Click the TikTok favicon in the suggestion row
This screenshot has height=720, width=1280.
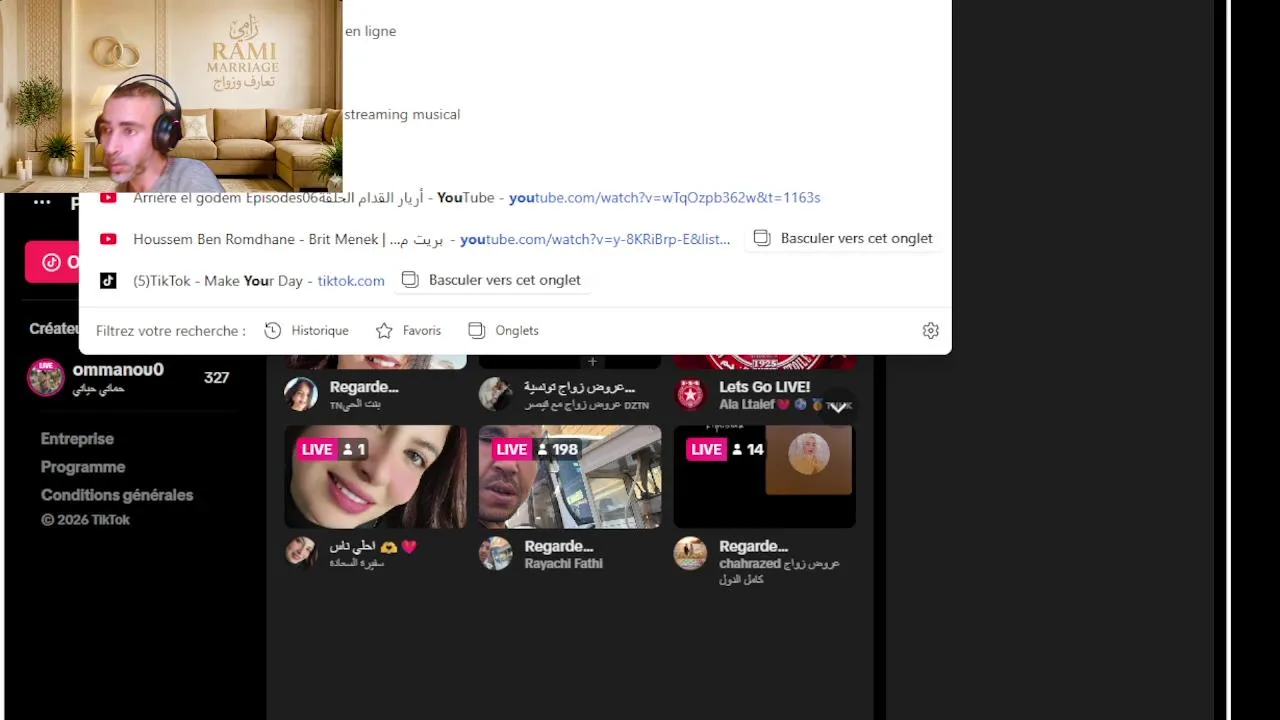[109, 281]
